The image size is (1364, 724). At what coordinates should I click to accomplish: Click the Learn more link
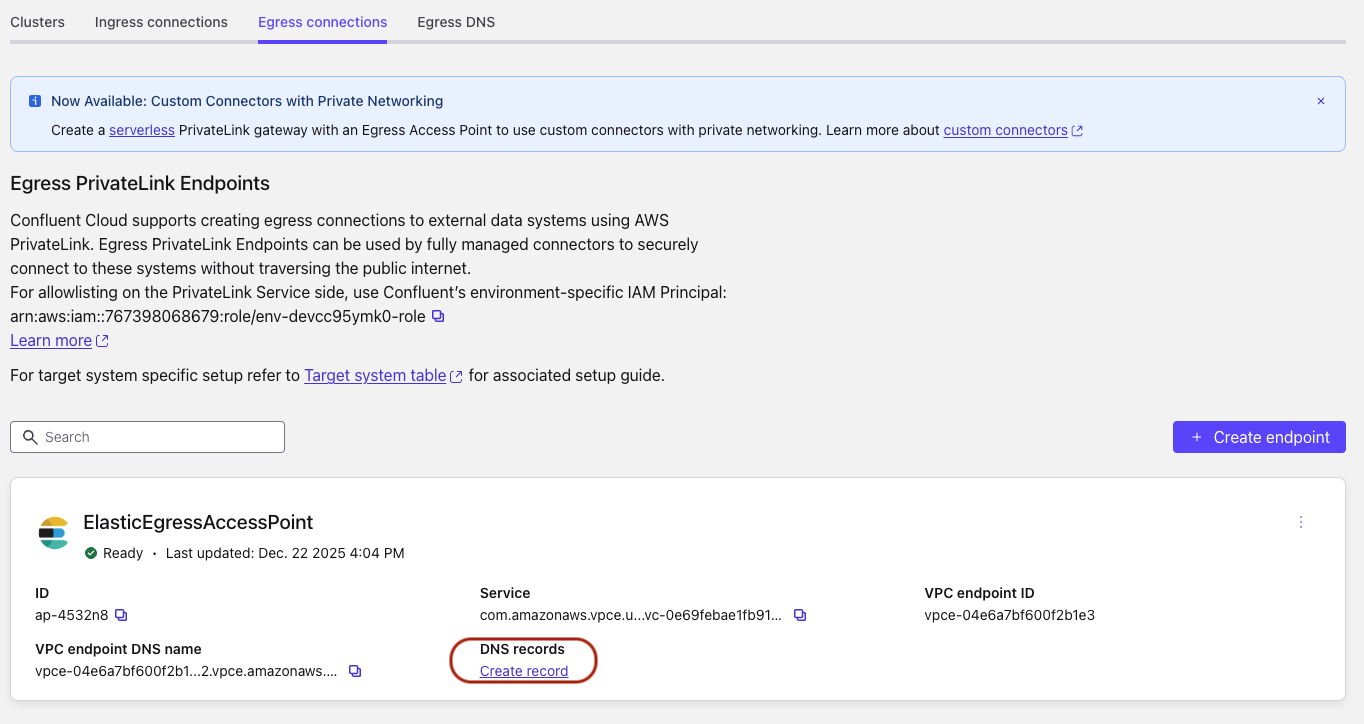(50, 340)
